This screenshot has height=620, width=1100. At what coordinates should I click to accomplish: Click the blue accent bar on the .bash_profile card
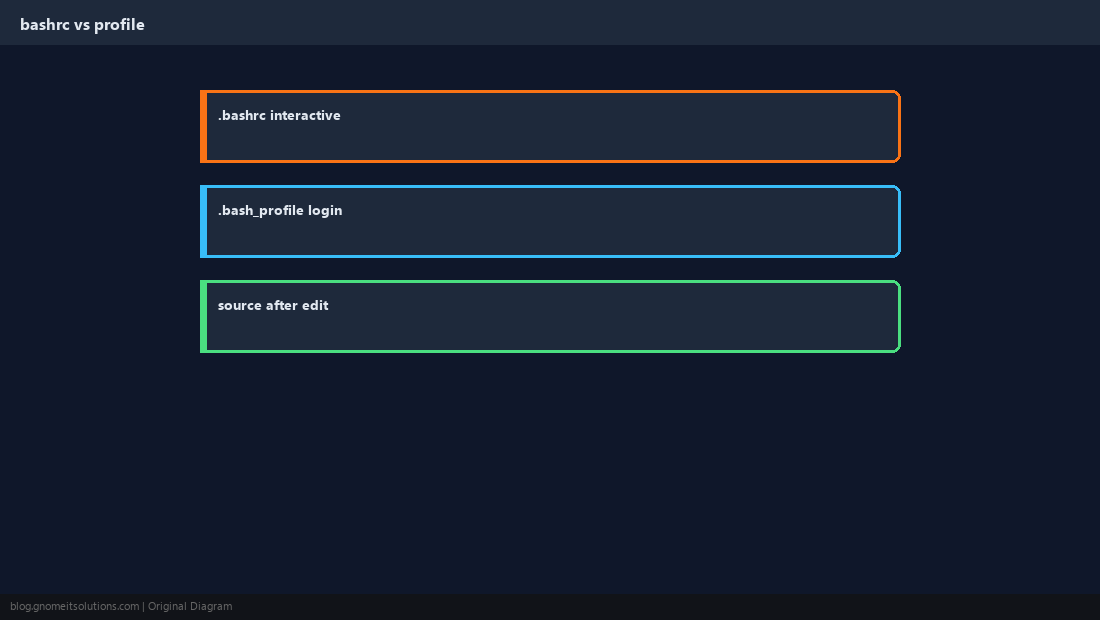pyautogui.click(x=203, y=222)
